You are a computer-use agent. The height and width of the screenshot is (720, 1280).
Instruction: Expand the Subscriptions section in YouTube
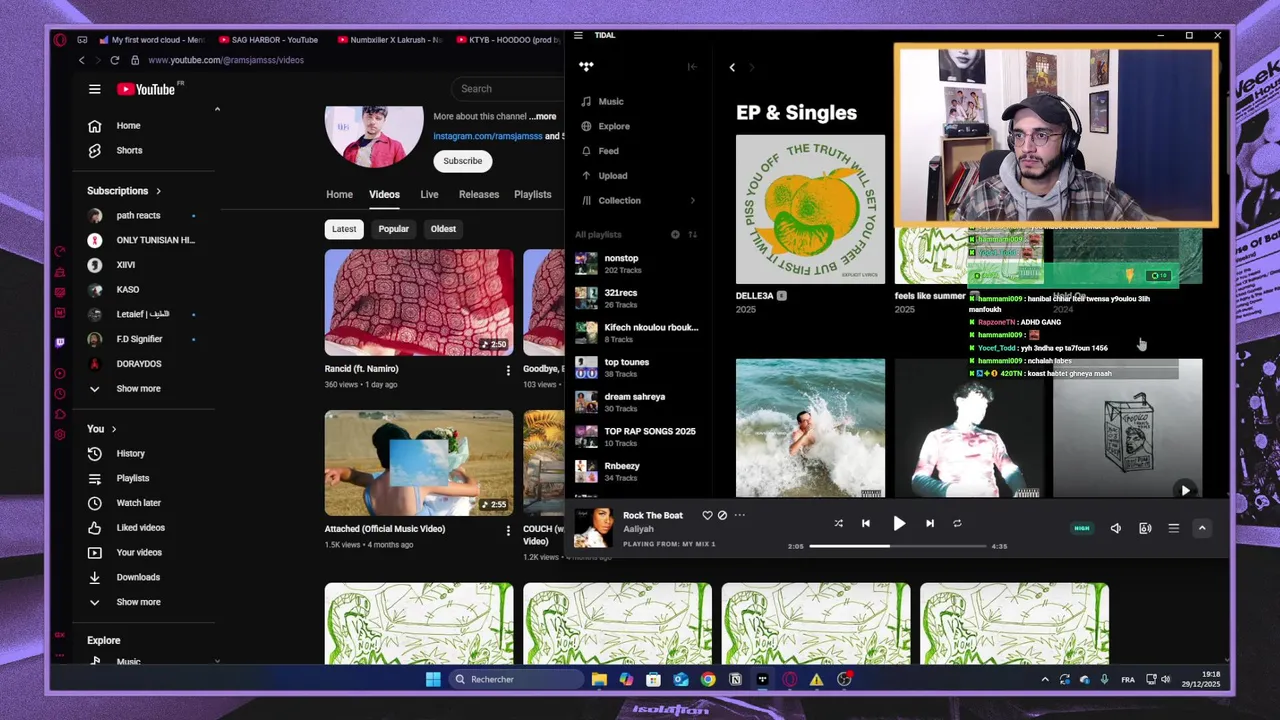[123, 190]
